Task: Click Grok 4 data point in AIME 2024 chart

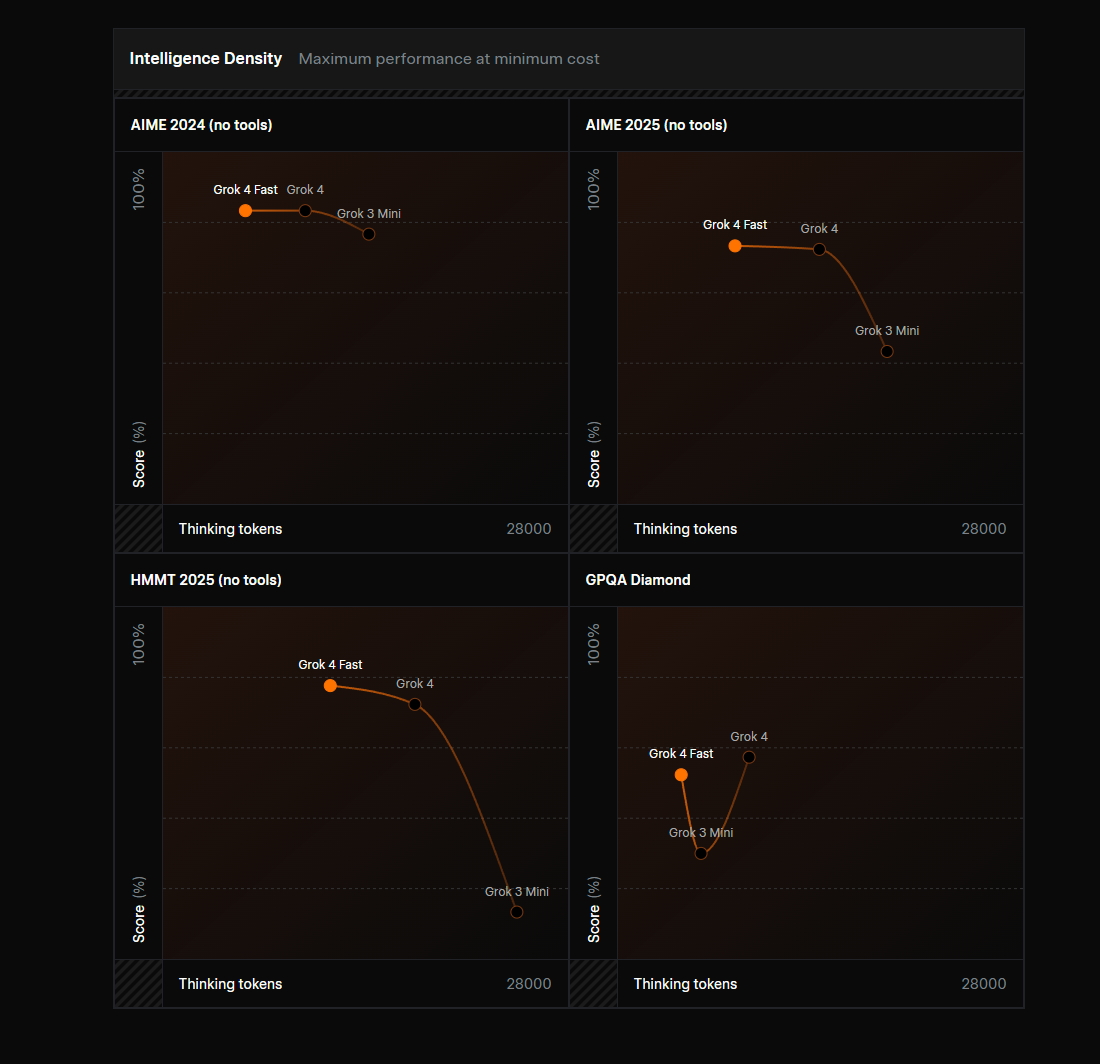Action: click(x=305, y=211)
